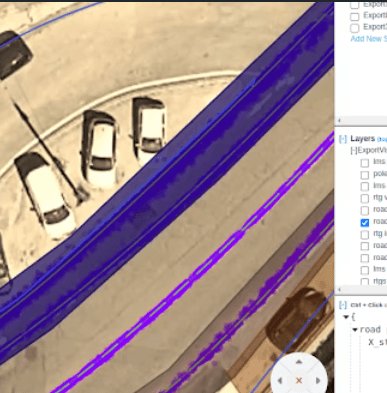387x393 pixels.
Task: Enable the rtg i layer checkbox
Action: [365, 235]
